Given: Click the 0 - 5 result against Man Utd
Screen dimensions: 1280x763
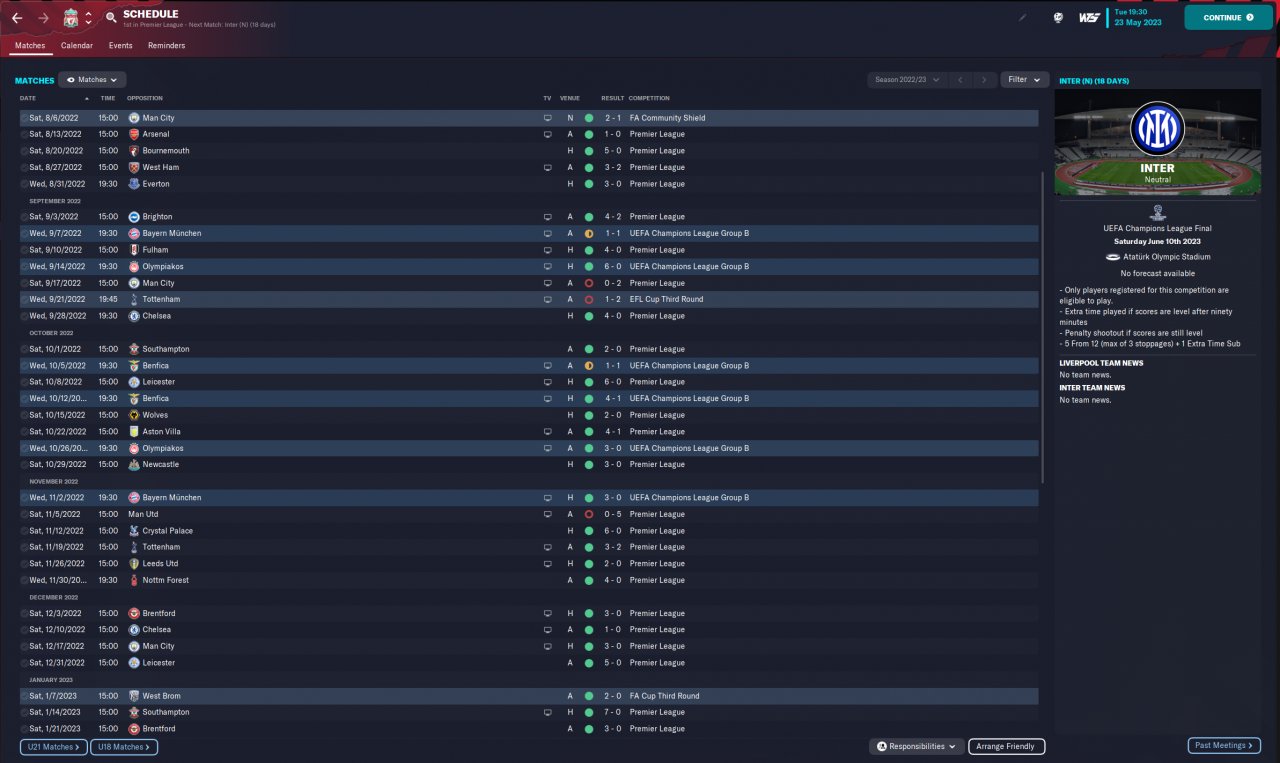Looking at the screenshot, I should pos(612,514).
